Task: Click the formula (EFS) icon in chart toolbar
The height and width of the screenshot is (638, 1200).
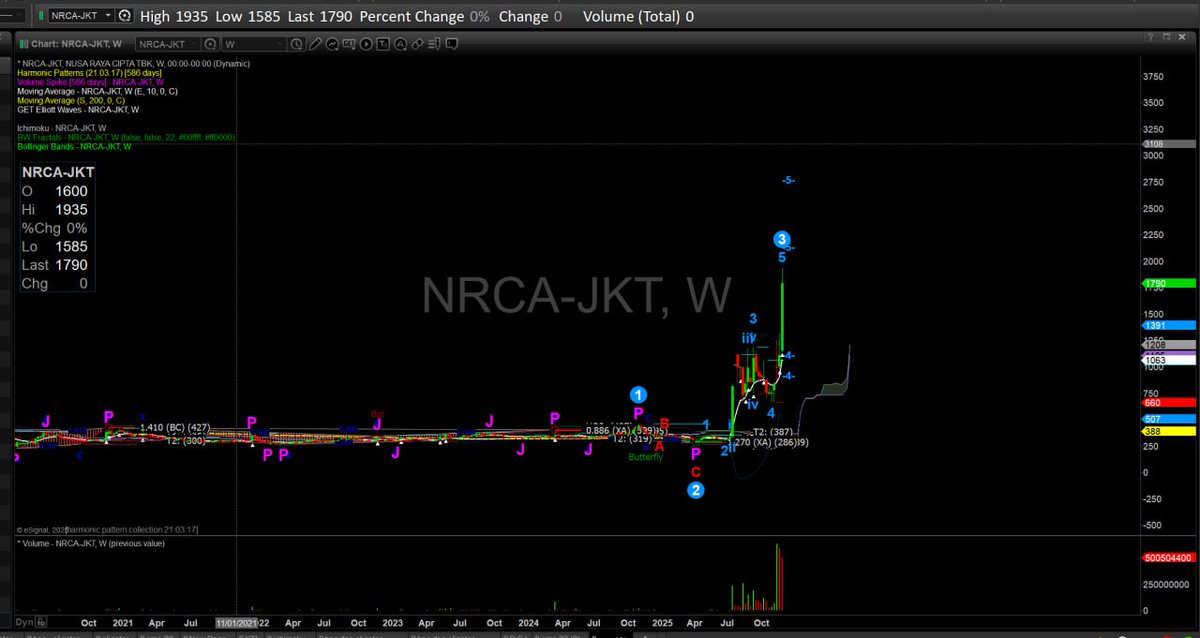Action: [x=349, y=44]
